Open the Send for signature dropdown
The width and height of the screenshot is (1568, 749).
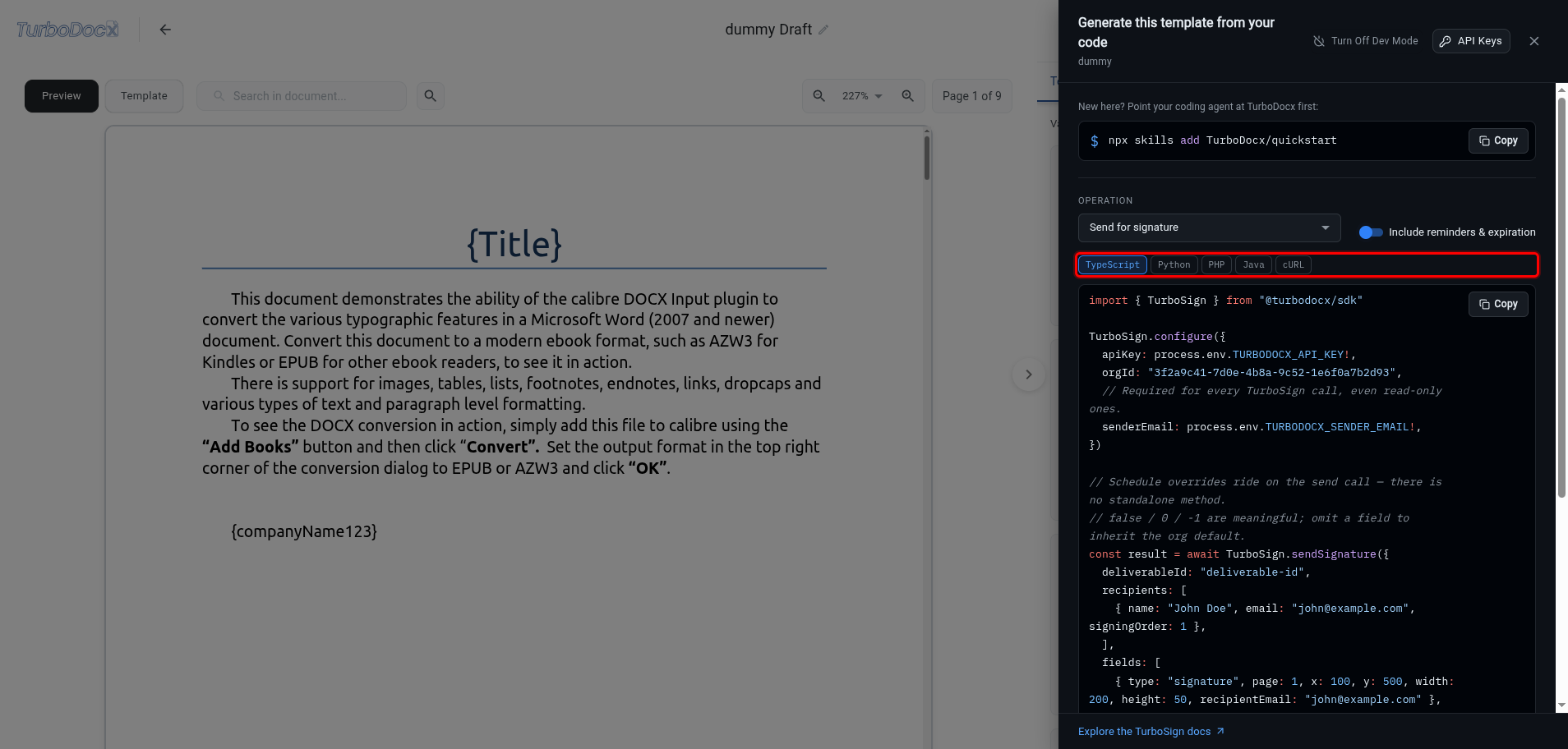pos(1209,227)
